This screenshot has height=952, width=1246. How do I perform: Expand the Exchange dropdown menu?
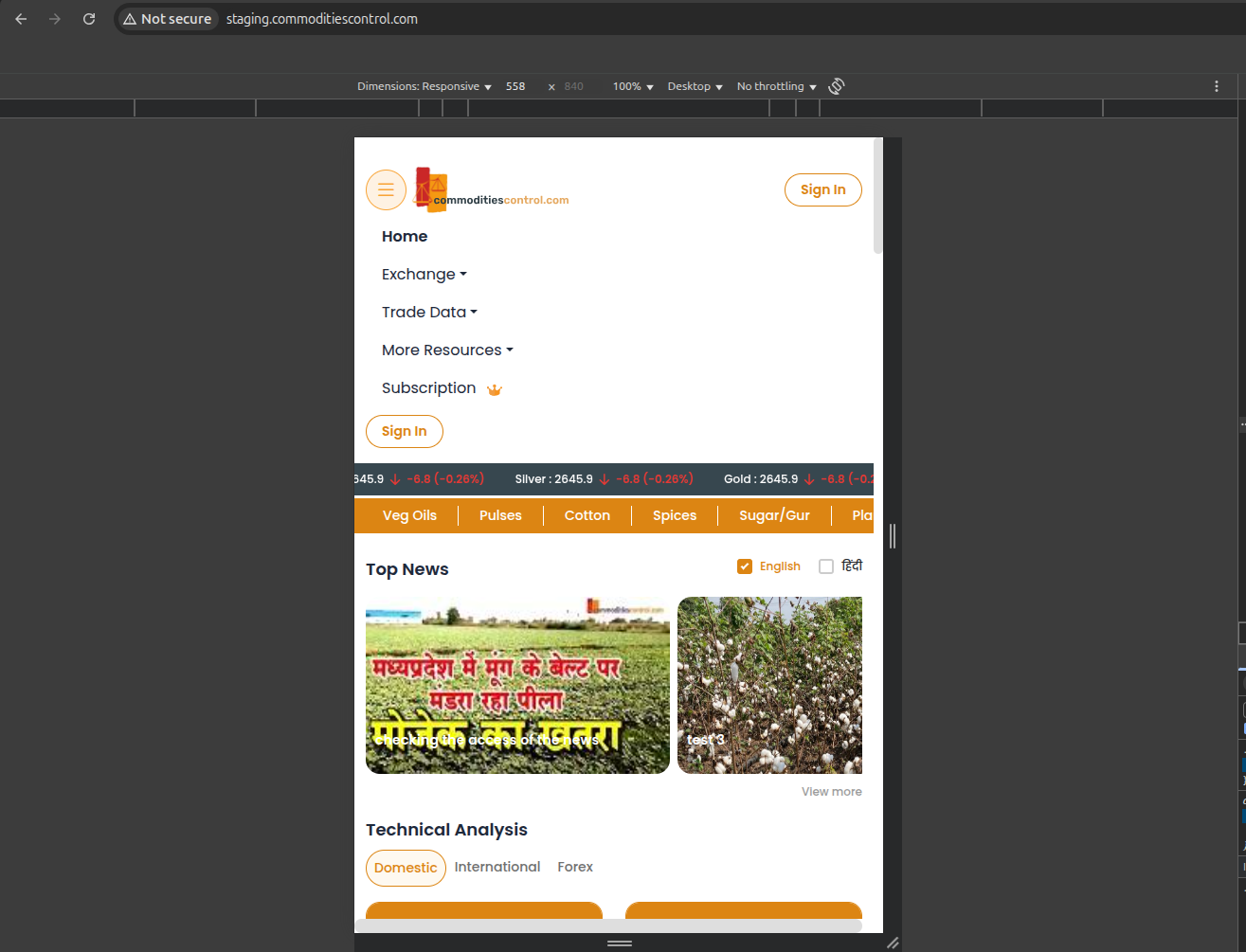(x=424, y=275)
